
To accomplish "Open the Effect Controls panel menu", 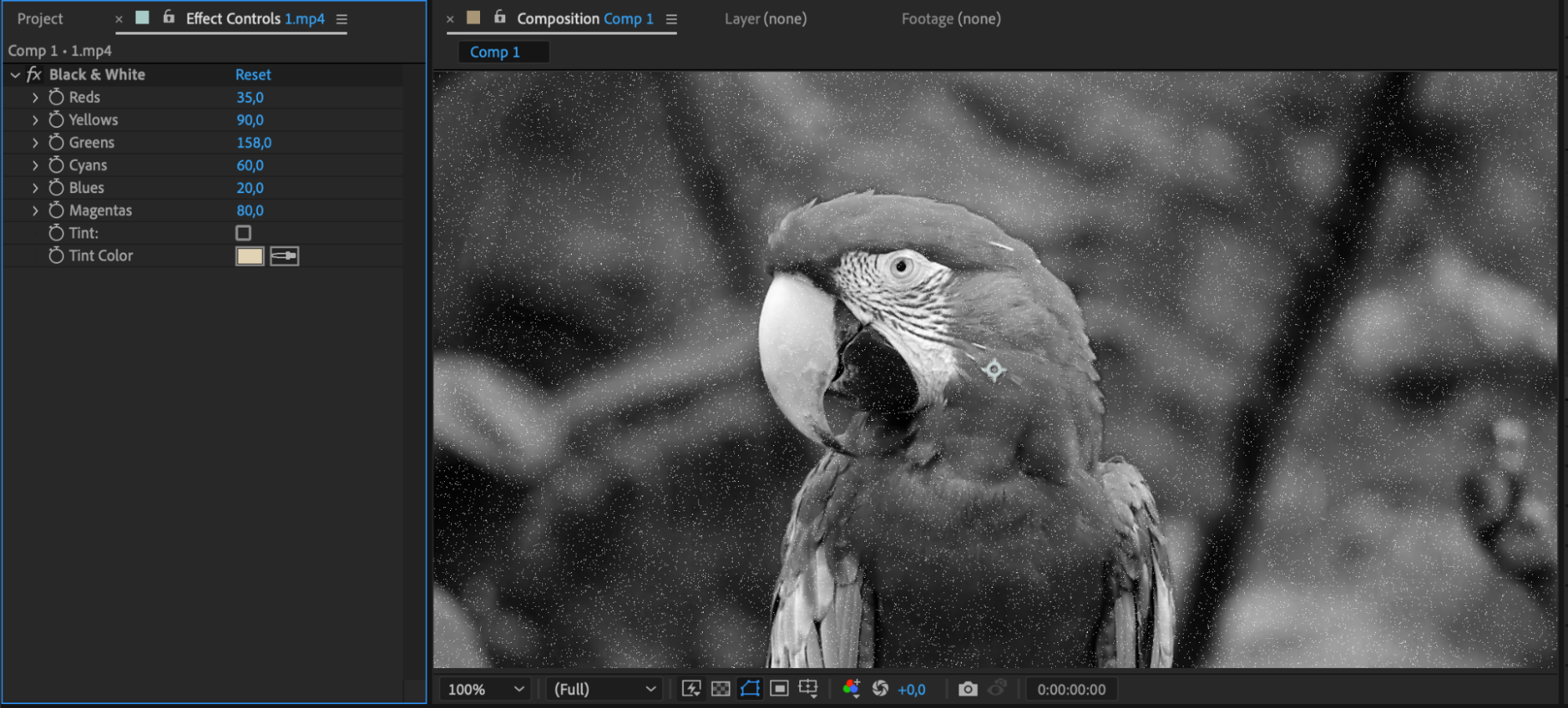I will [x=342, y=19].
